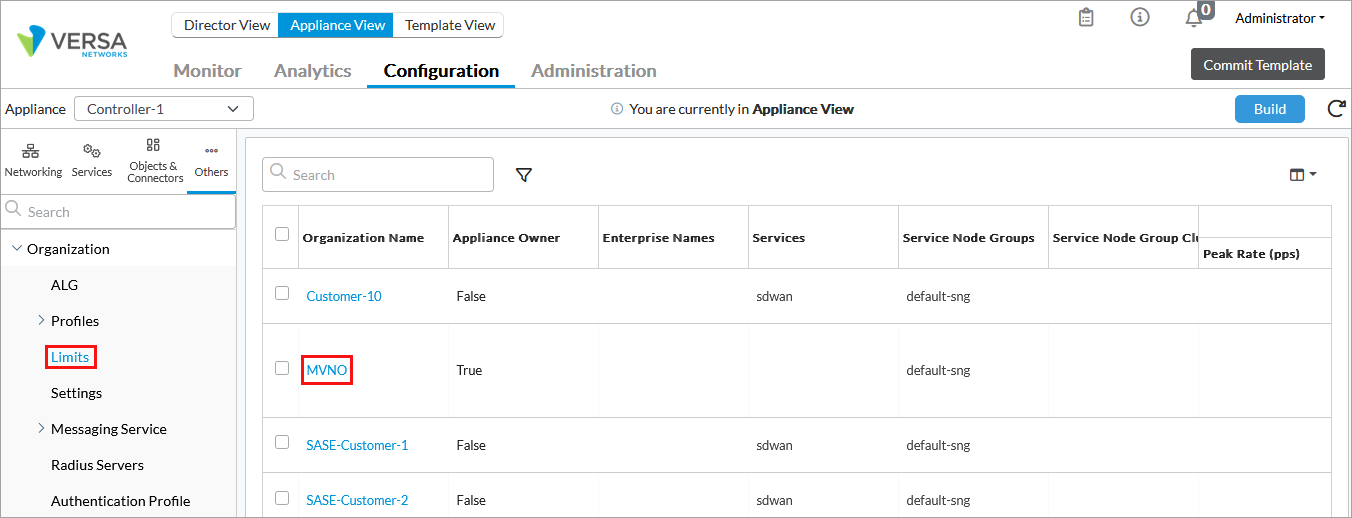Toggle the select-all checkbox in table header
Image resolution: width=1352 pixels, height=518 pixels.
click(282, 235)
